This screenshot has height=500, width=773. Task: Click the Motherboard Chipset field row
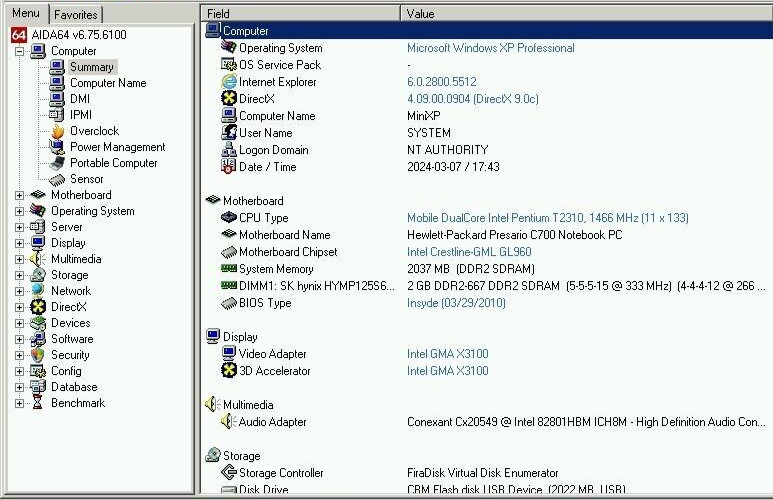click(288, 251)
